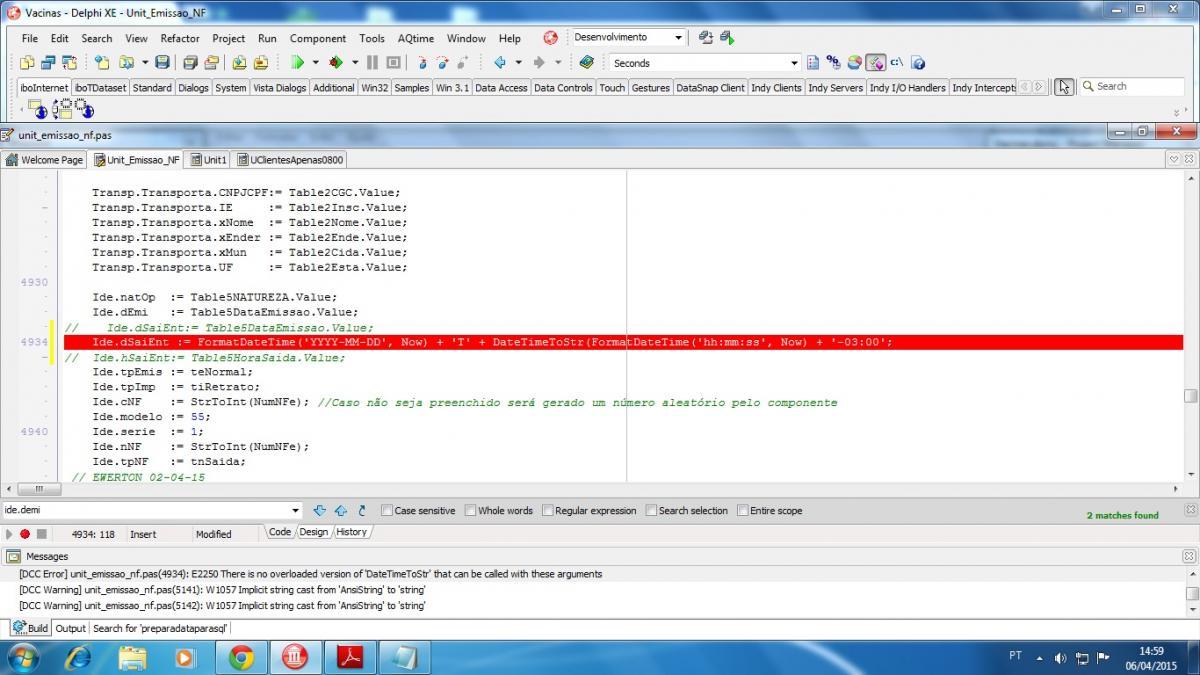
Task: Open the ide.demi search history dropdown
Action: tap(295, 510)
